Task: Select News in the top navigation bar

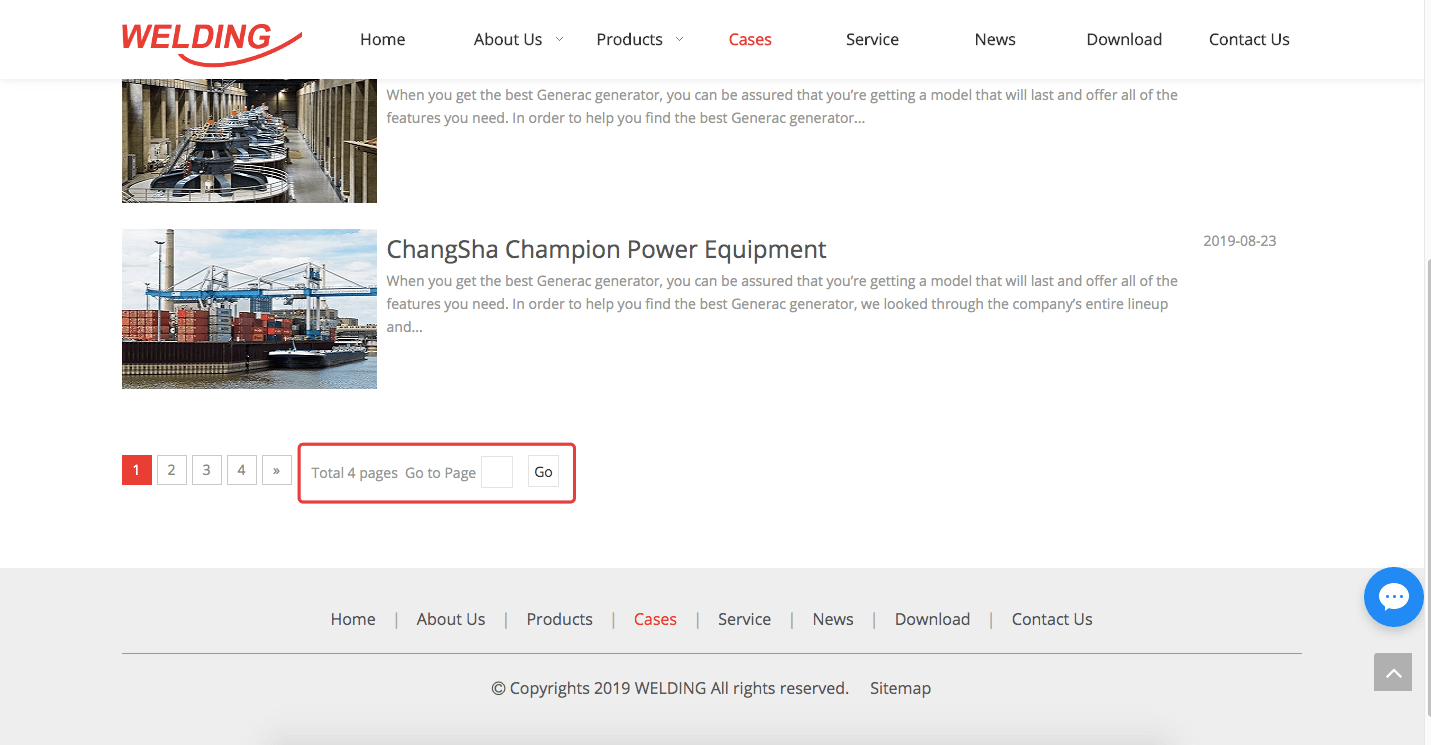Action: click(995, 40)
